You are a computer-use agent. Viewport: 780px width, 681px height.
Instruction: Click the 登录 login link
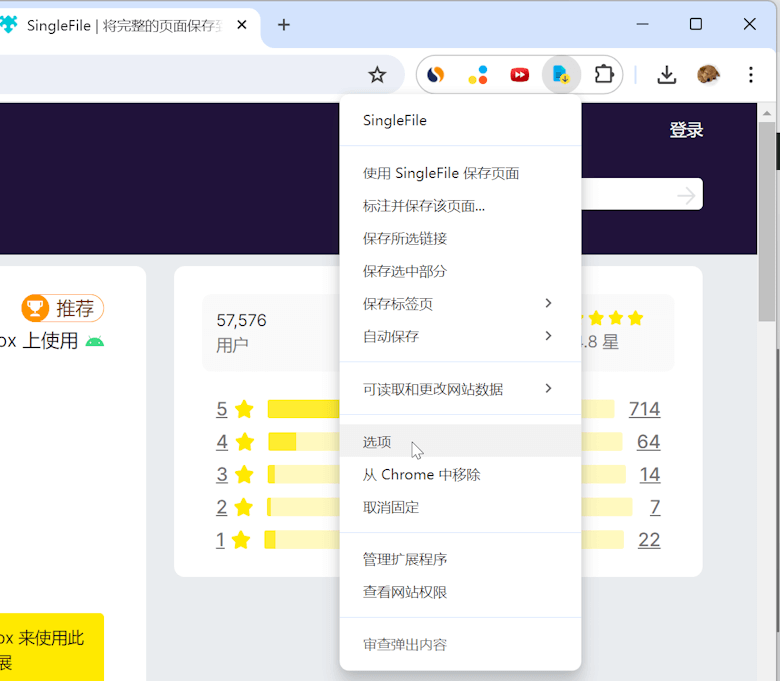686,130
